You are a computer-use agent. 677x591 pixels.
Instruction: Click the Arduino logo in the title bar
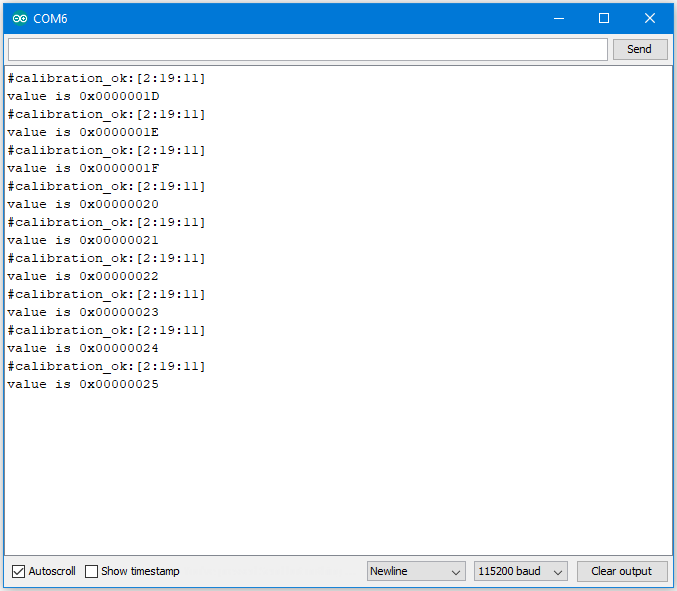(20, 18)
